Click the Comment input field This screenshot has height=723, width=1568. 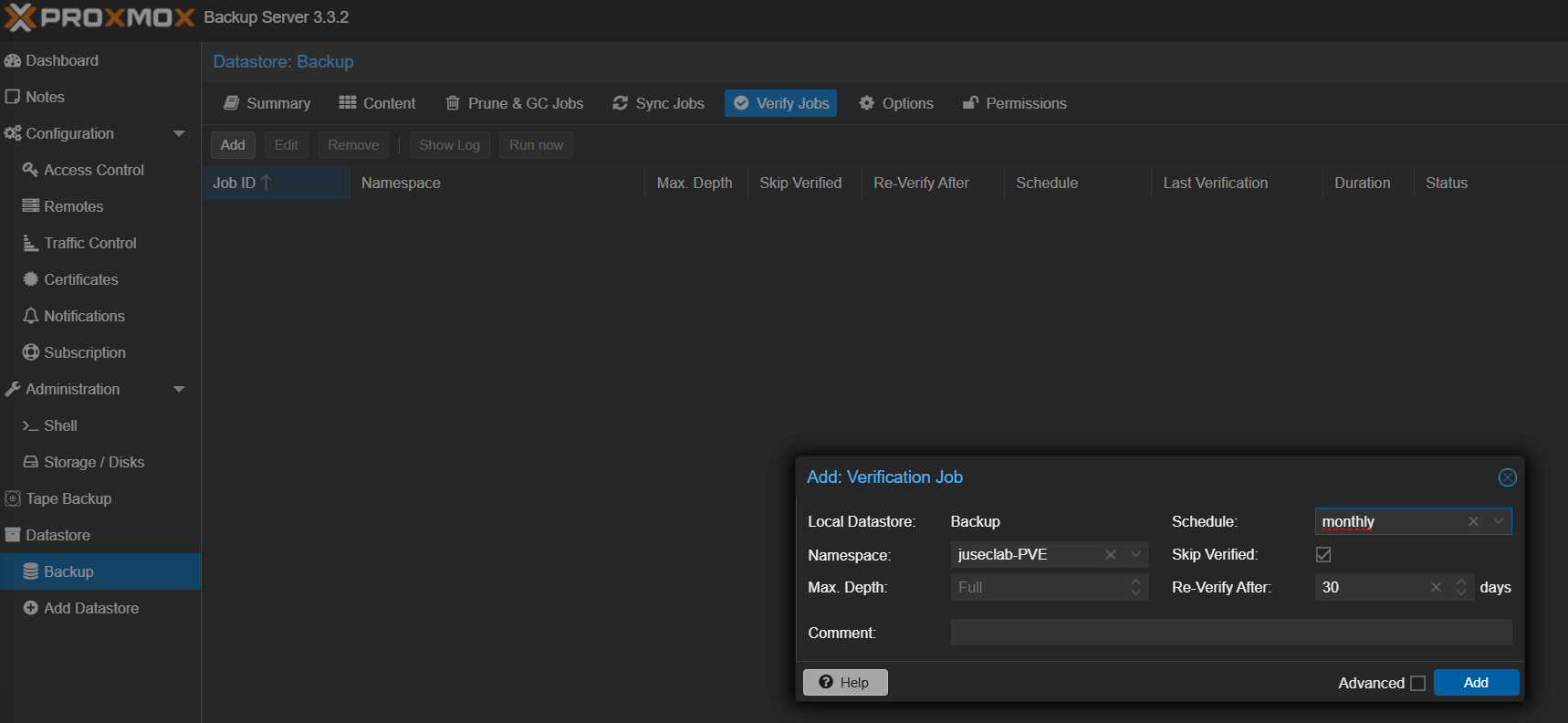pos(1231,633)
